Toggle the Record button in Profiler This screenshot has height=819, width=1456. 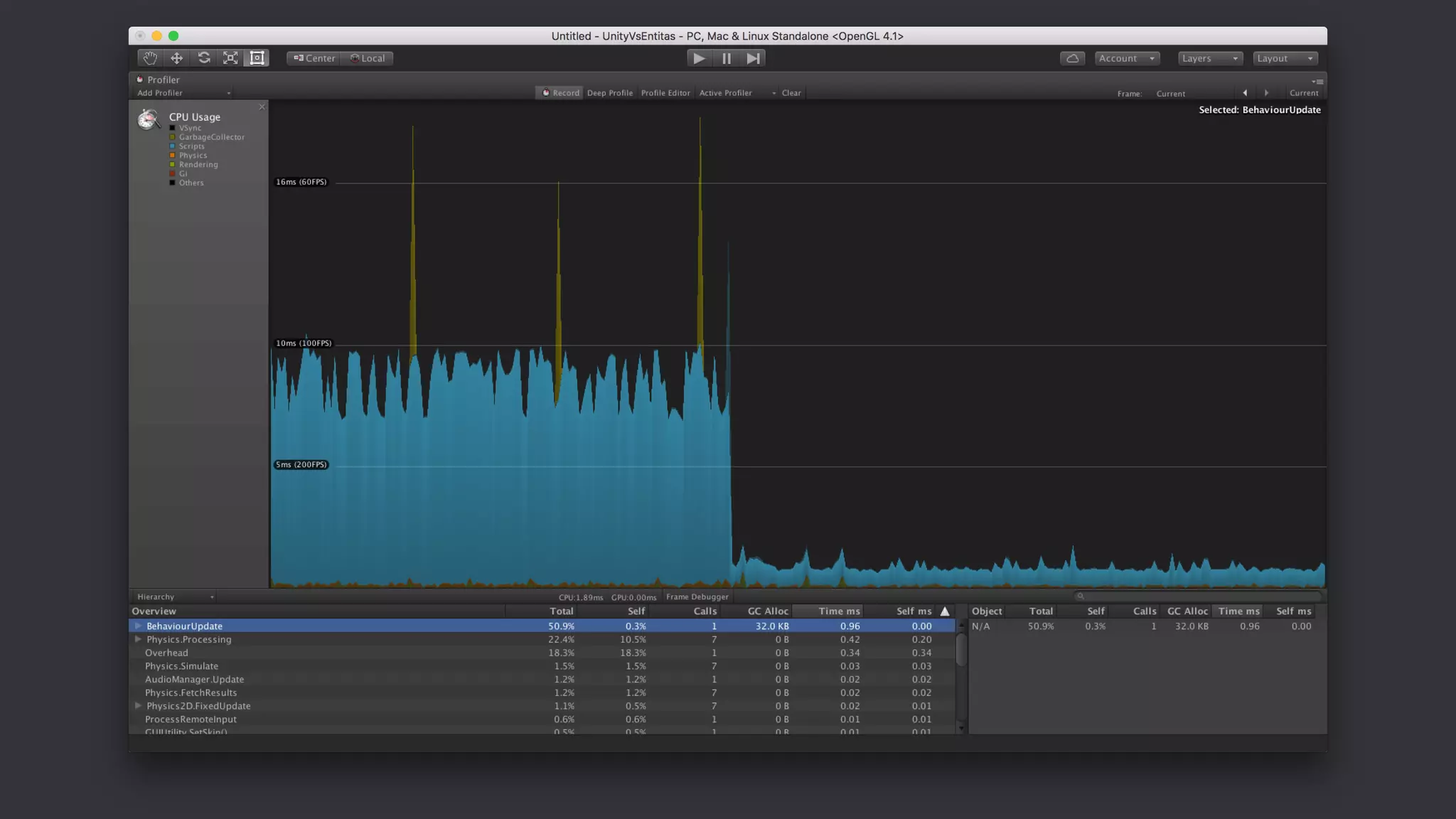(560, 93)
